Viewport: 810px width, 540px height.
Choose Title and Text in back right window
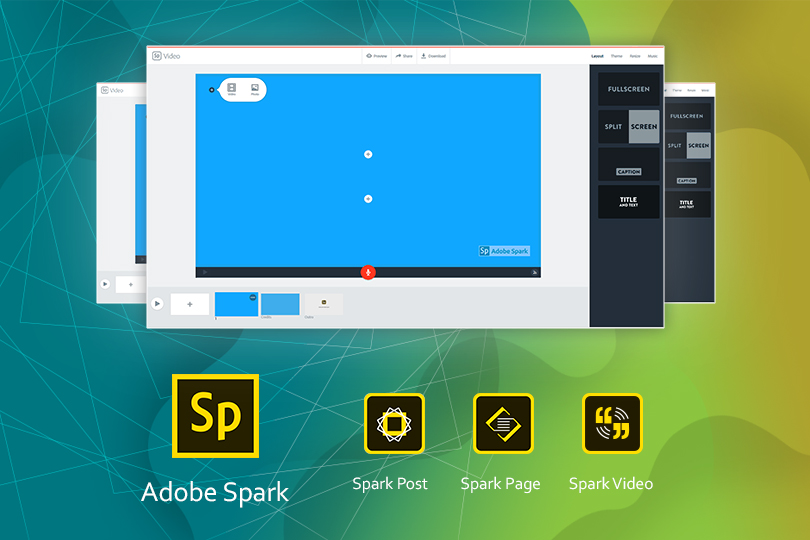687,204
